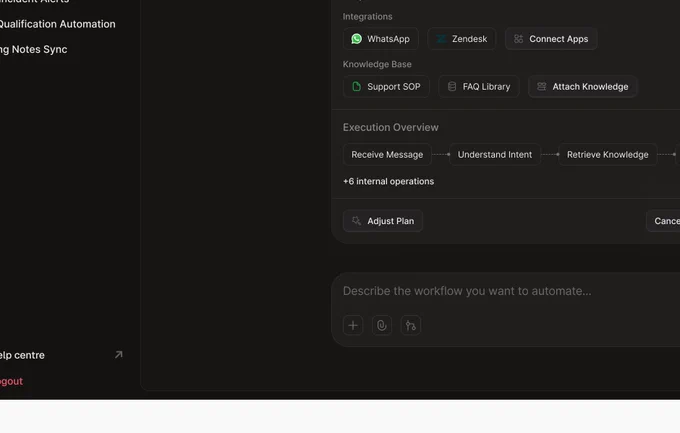Click the Cancel button
The image size is (680, 433).
[x=663, y=221]
